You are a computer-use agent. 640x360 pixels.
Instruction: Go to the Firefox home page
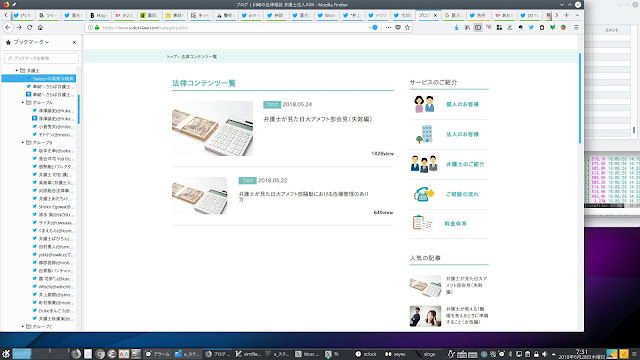pos(40,27)
